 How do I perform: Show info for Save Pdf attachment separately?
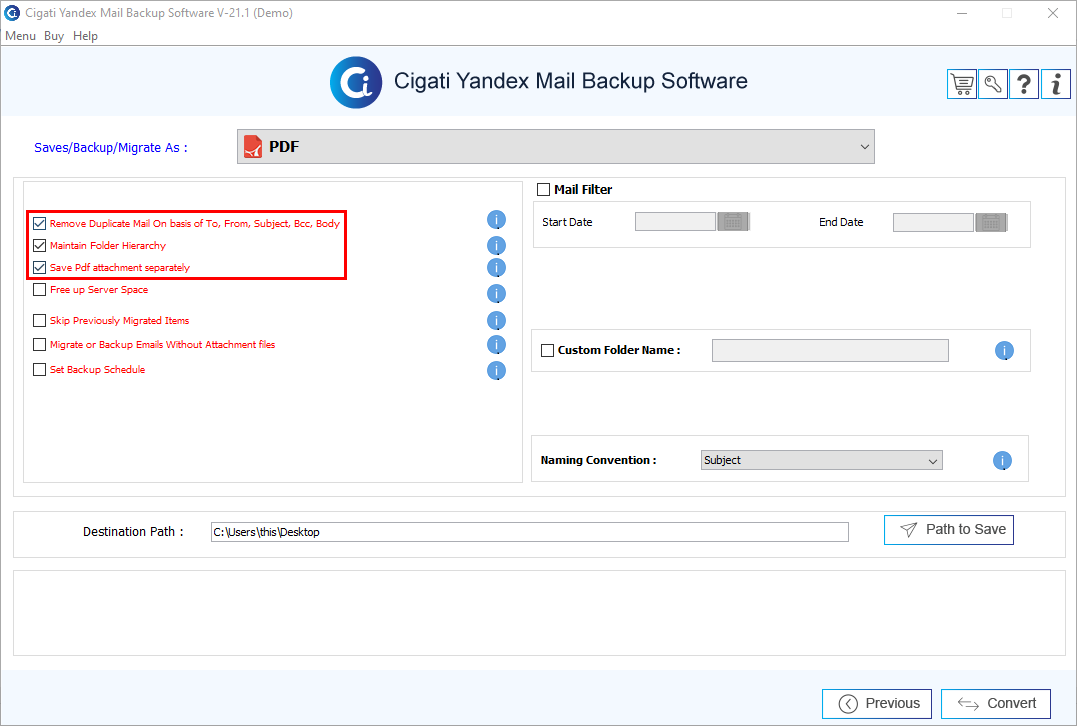point(496,267)
